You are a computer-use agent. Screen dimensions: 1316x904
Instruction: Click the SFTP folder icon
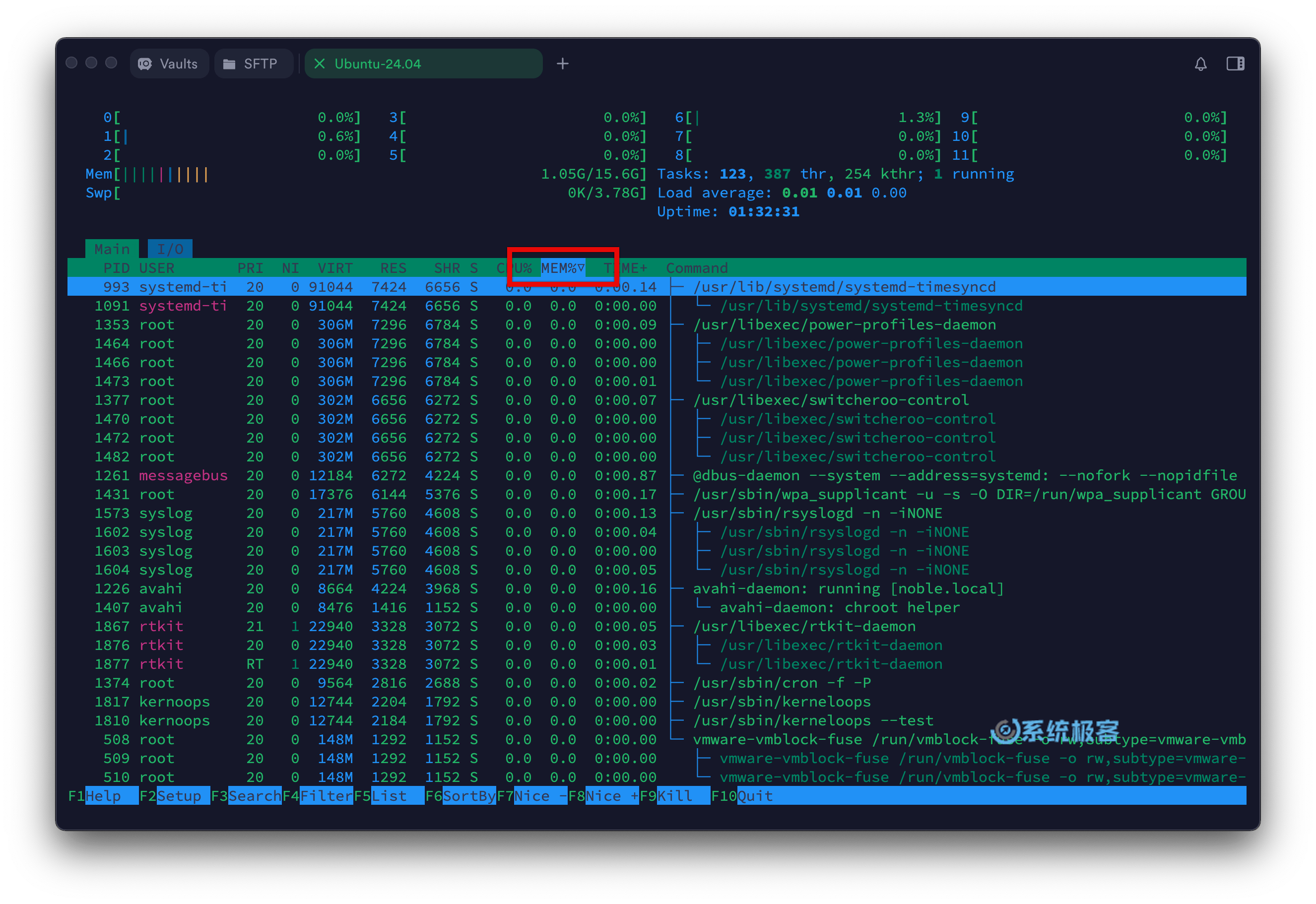tap(229, 64)
